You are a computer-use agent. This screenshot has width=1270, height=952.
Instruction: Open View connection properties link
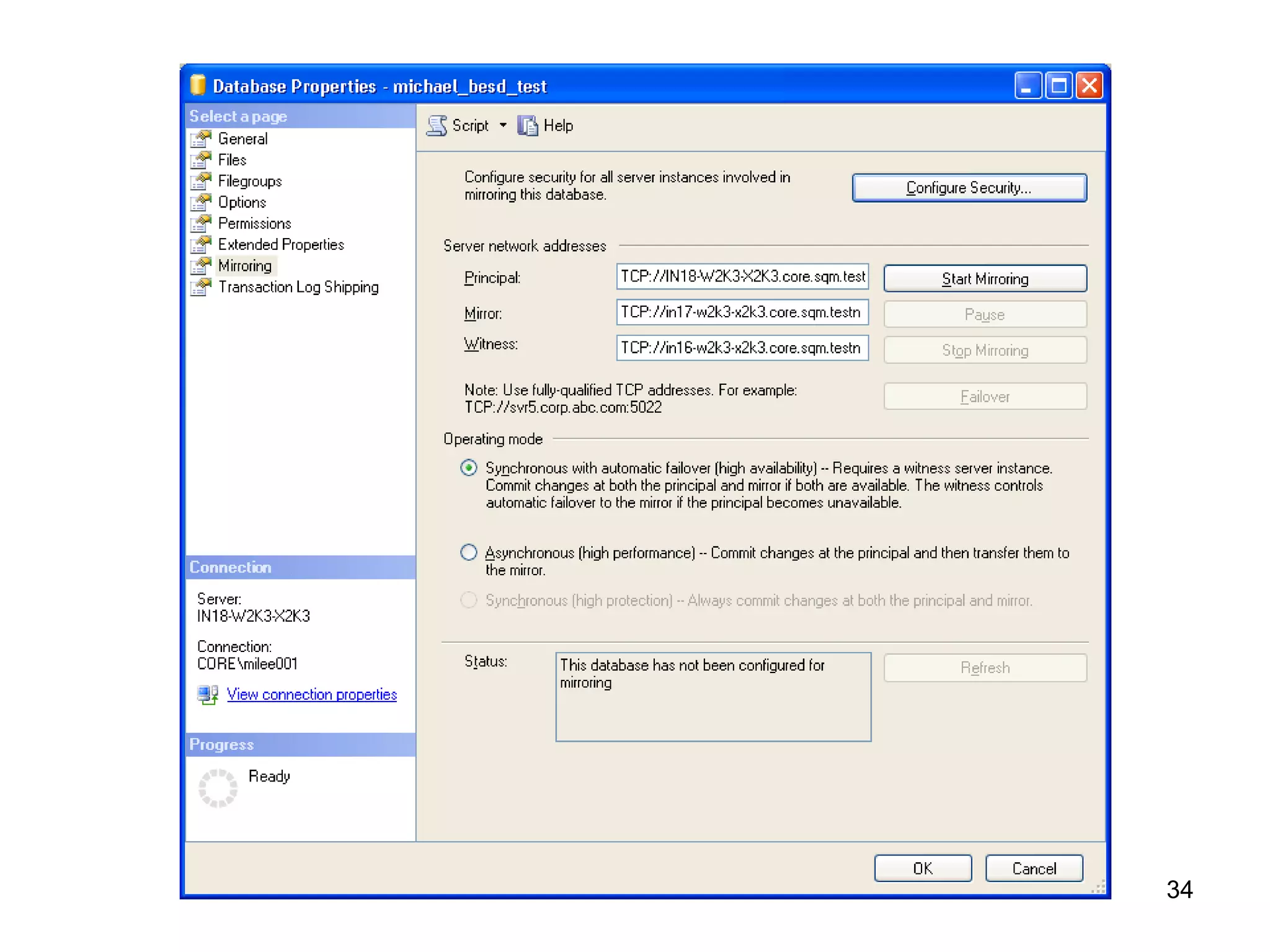[x=311, y=695]
